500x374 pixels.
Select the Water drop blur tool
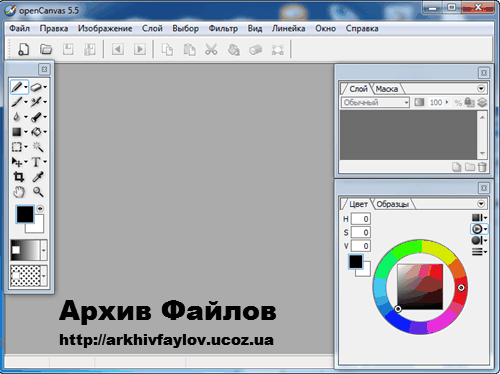(17, 117)
